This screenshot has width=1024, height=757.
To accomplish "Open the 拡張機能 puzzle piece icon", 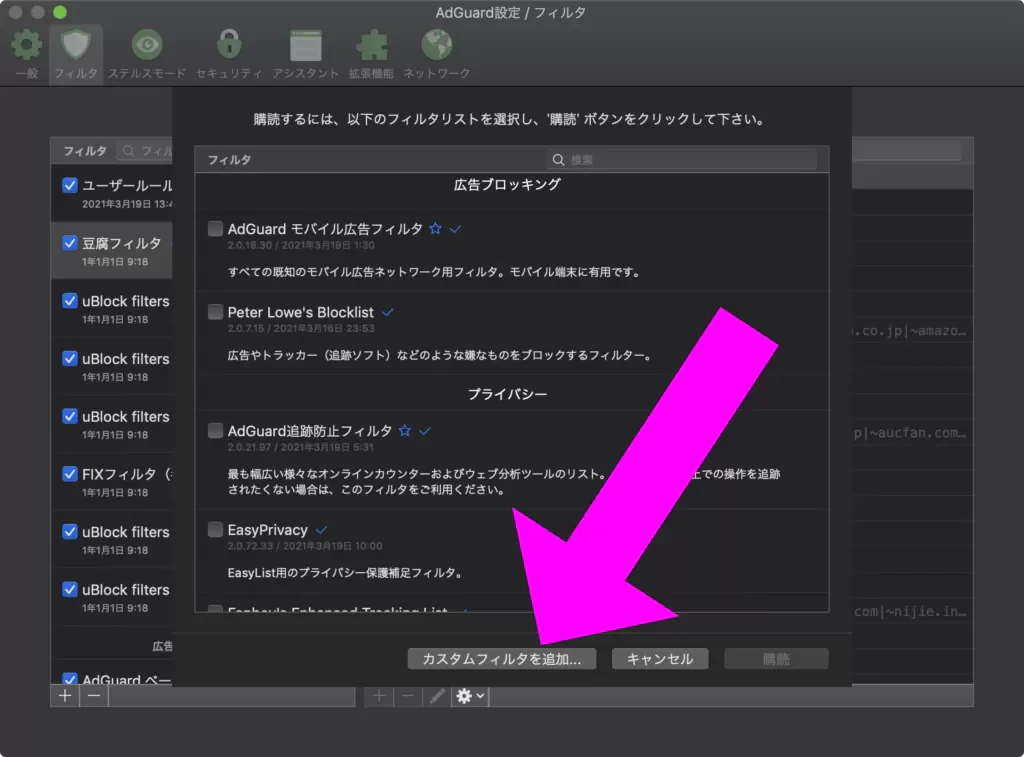I will pos(370,47).
